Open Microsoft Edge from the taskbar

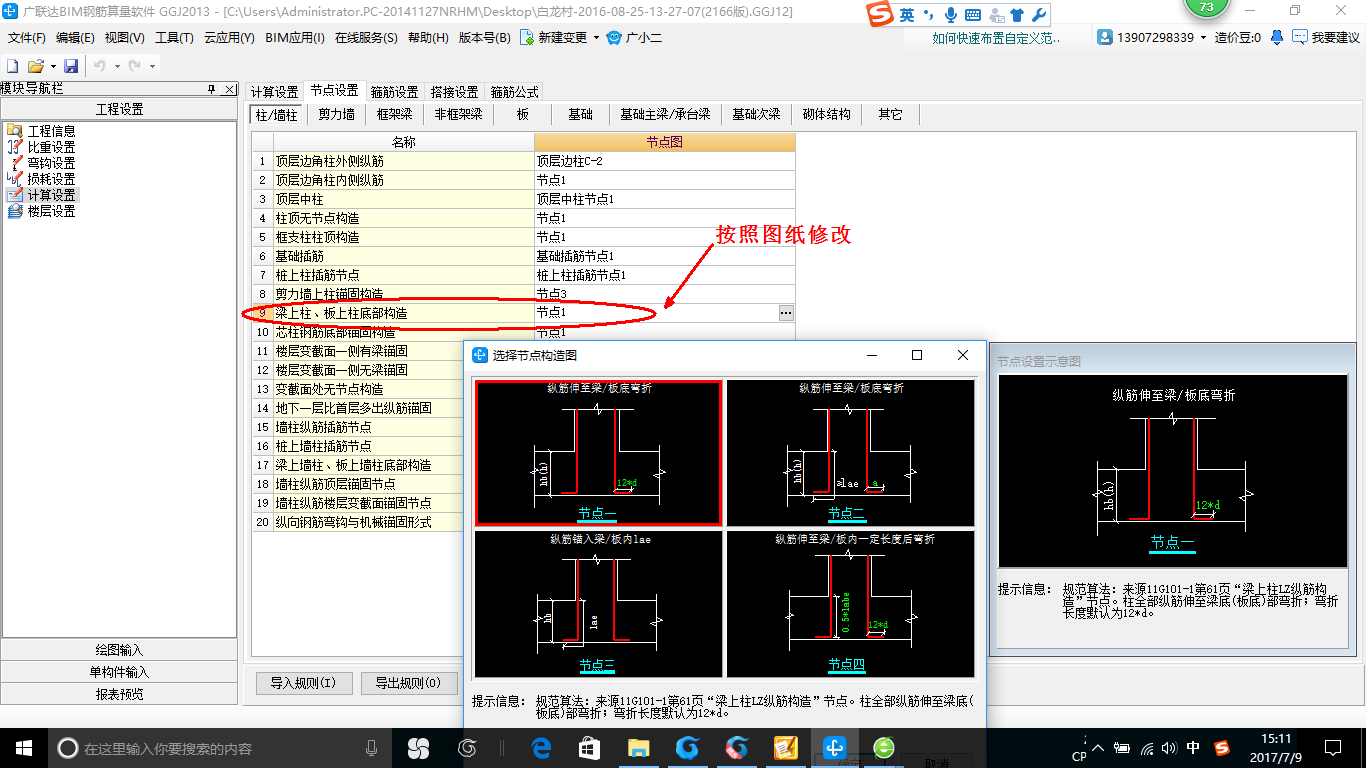tap(542, 747)
